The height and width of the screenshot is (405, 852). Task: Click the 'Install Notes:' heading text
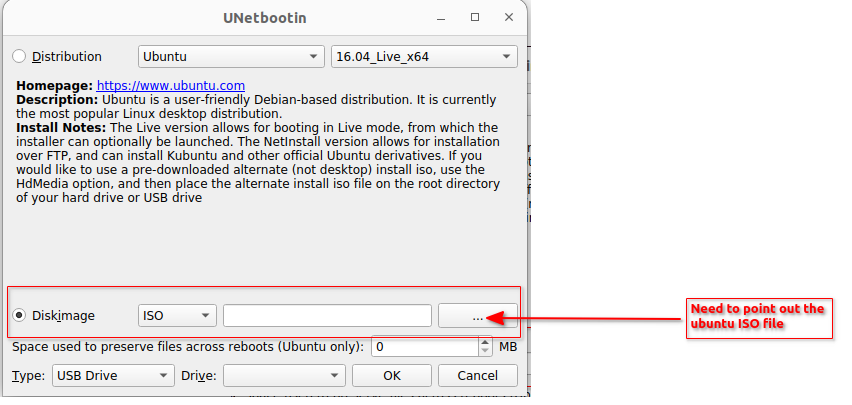tap(61, 128)
